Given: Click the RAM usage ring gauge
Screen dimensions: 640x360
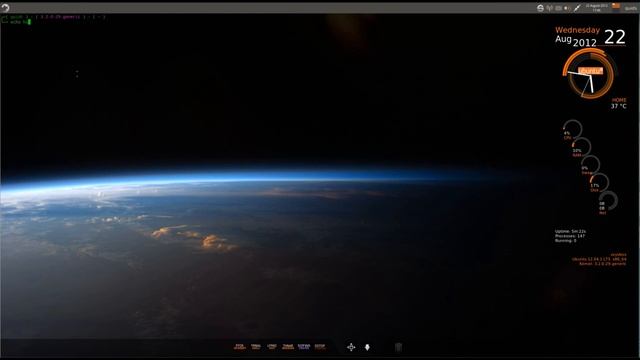Looking at the screenshot, I should 581,147.
